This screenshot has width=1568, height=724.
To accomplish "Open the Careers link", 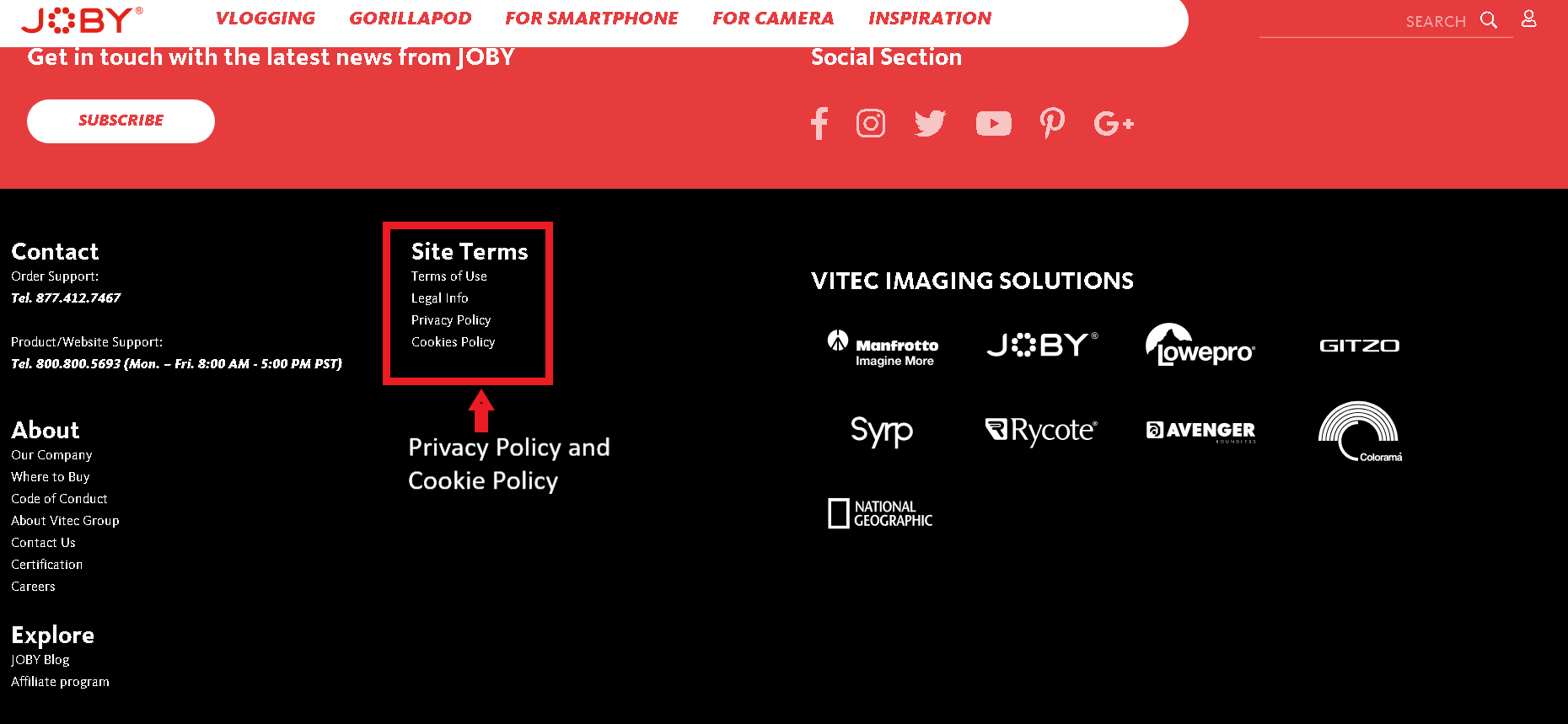I will pyautogui.click(x=33, y=587).
